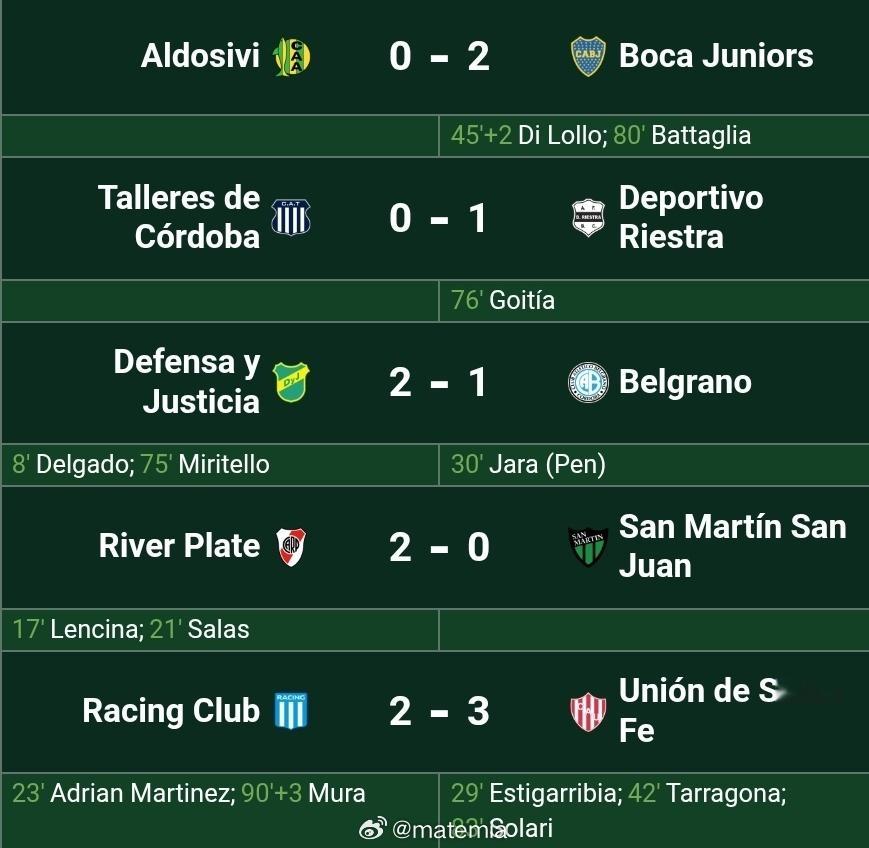Open the River Plate team link

(x=180, y=546)
